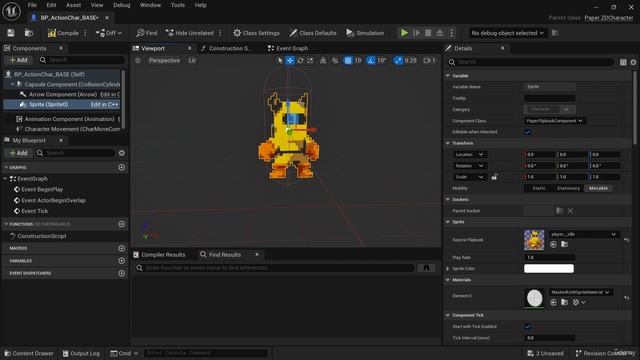Click the My Blueprint settings gear icon
640x360 pixels.
(122, 153)
